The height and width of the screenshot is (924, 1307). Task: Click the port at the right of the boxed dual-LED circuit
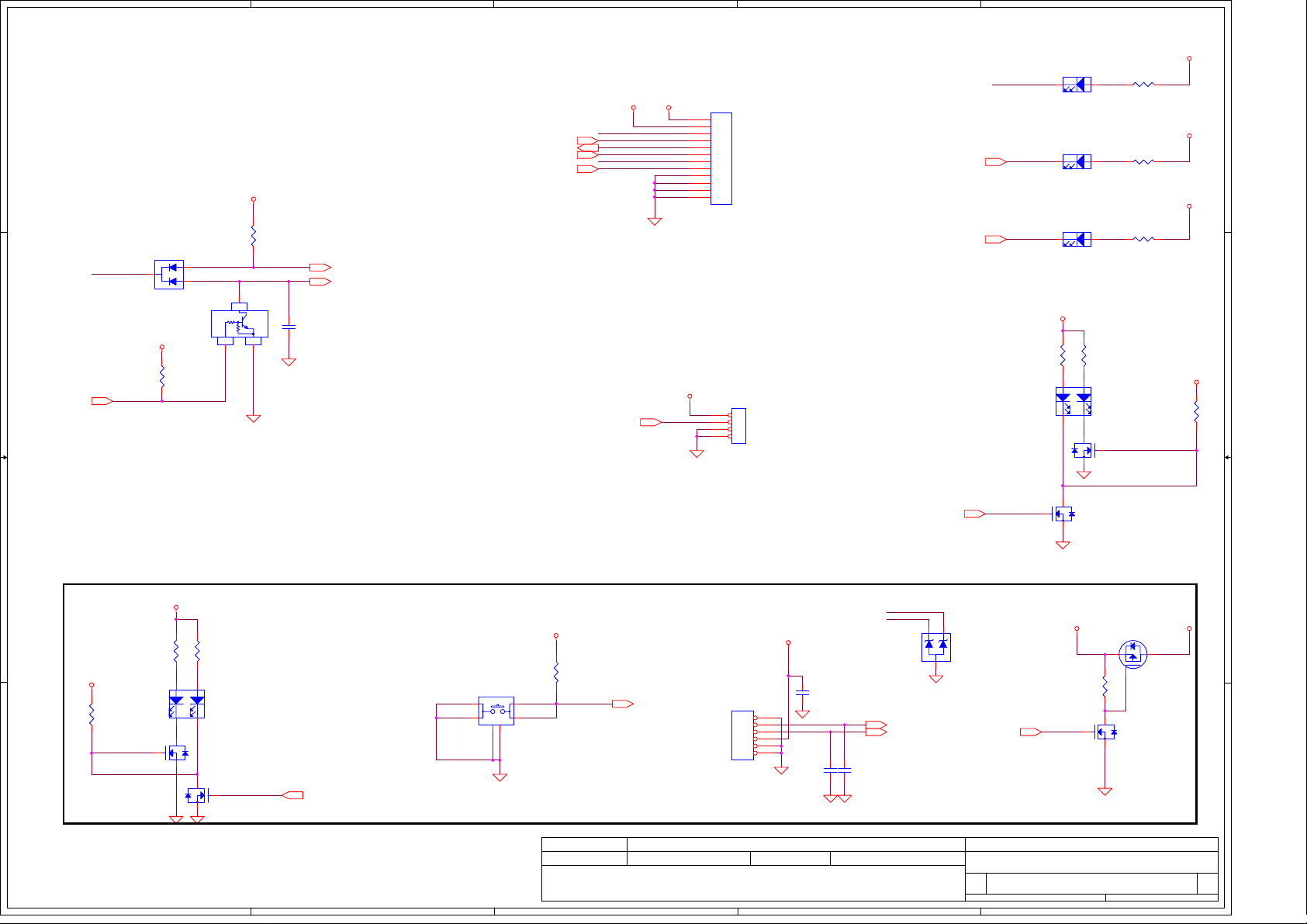coord(292,795)
